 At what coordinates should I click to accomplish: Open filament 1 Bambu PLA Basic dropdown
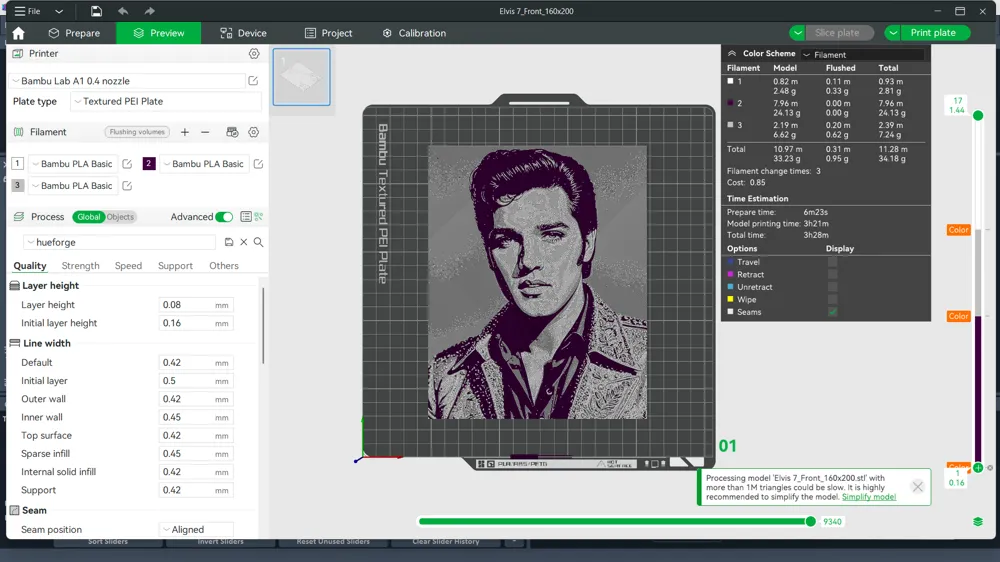(x=73, y=164)
